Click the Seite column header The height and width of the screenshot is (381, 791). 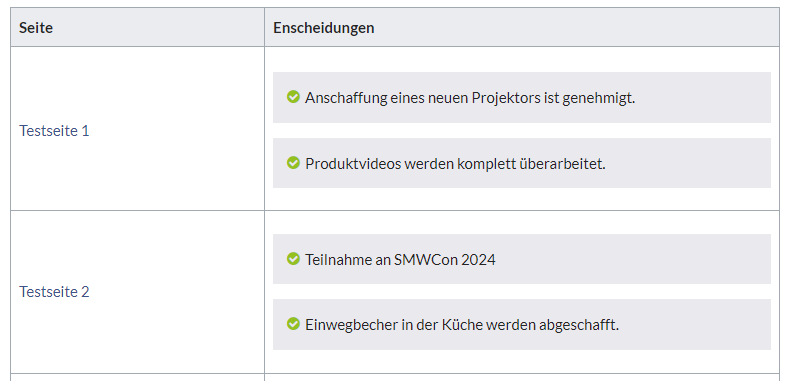(36, 27)
